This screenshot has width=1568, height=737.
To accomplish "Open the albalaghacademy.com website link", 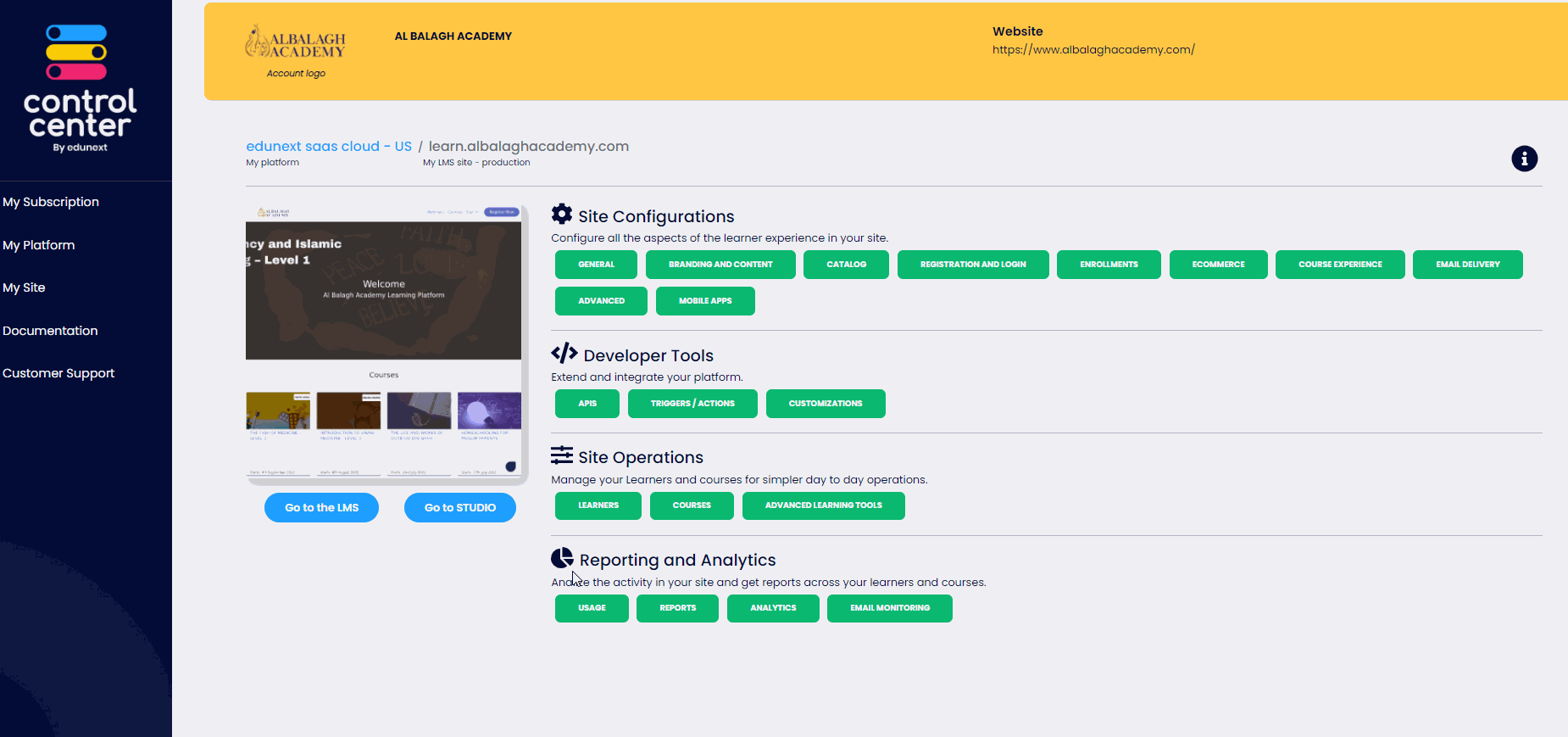I will click(x=1093, y=50).
